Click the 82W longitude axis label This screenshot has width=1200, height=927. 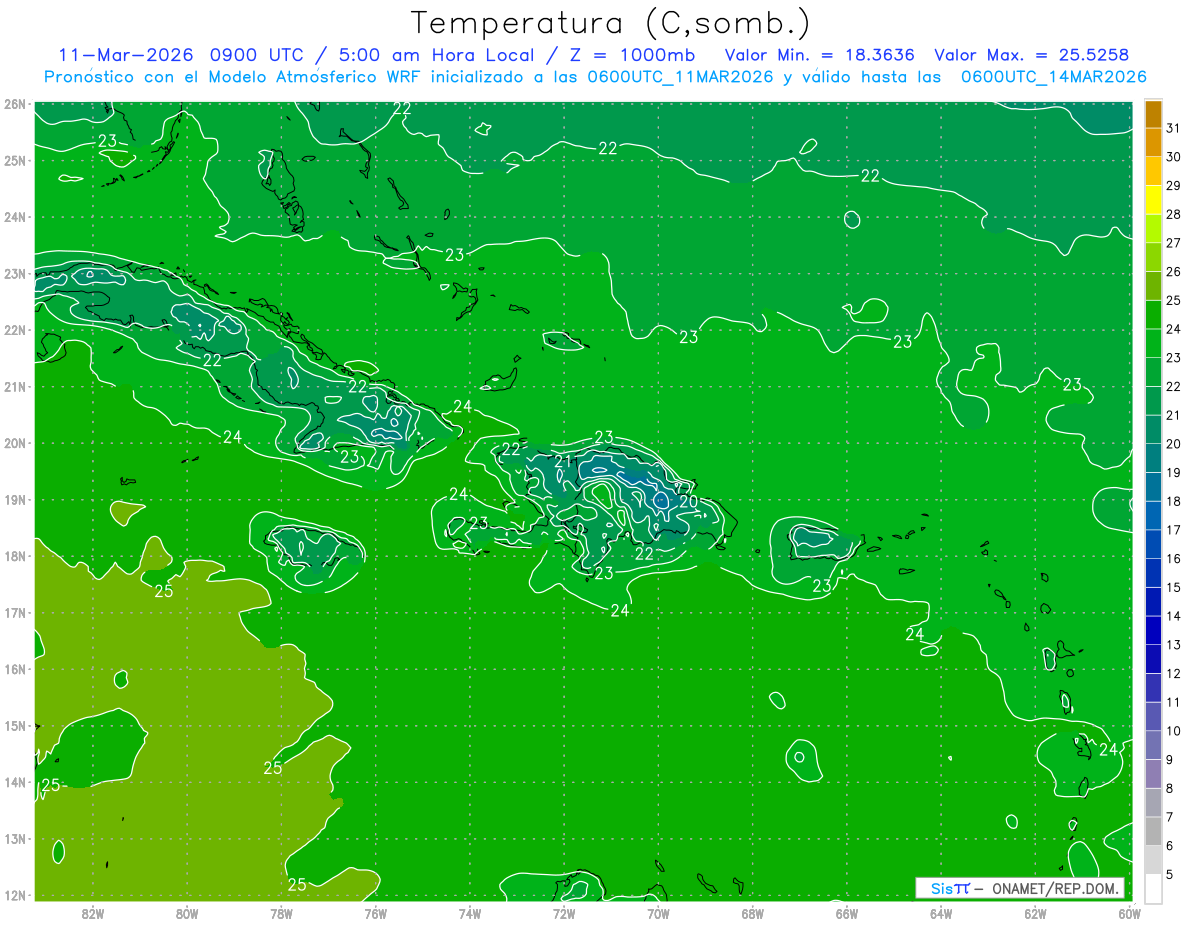point(93,912)
